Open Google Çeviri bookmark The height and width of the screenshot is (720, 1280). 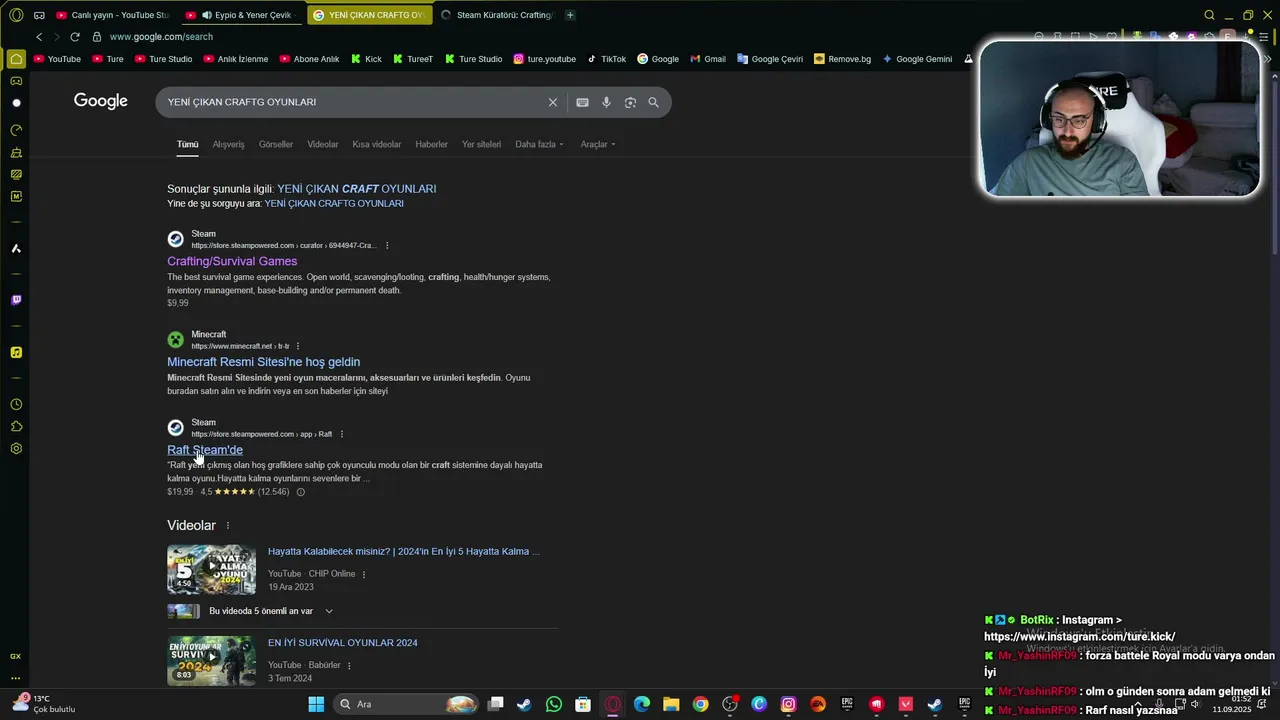point(770,59)
